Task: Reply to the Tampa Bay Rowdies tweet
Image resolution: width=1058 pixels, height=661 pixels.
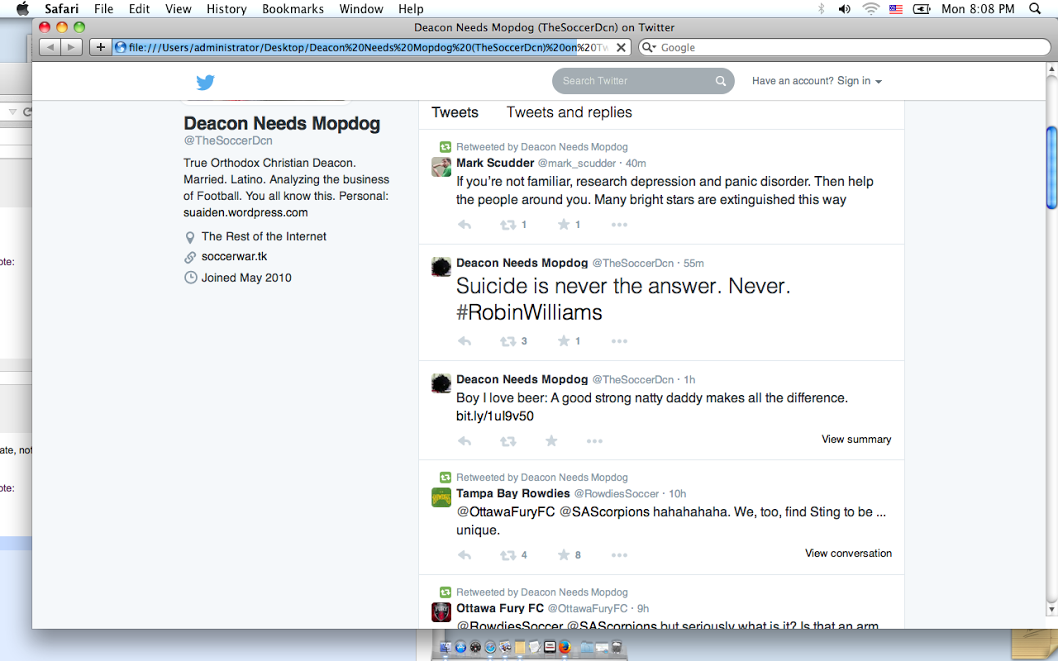Action: (464, 555)
